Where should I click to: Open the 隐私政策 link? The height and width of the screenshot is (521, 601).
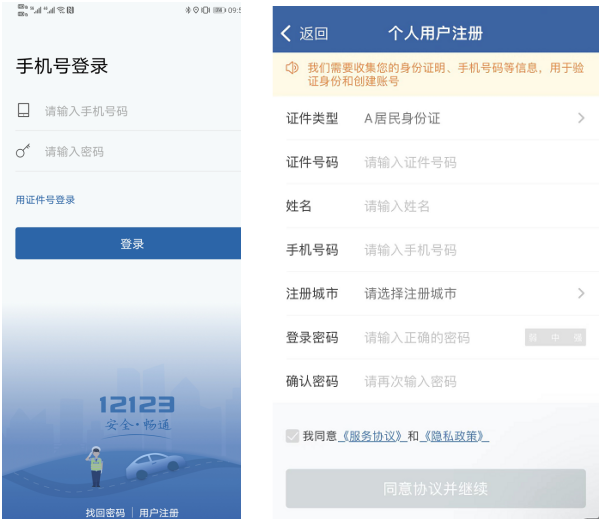(455, 436)
